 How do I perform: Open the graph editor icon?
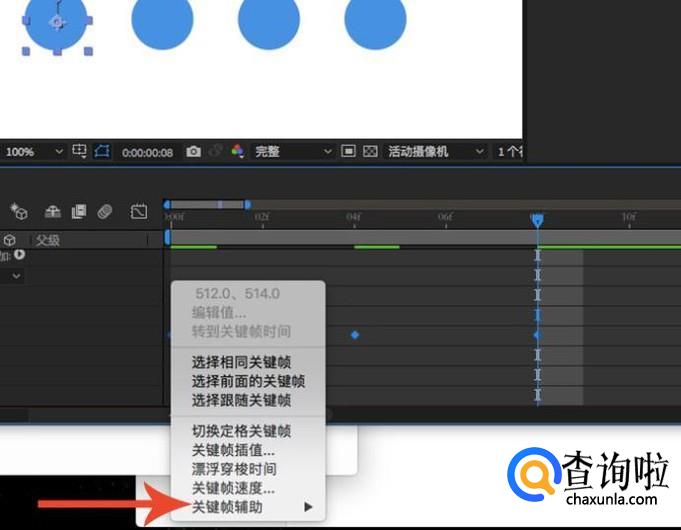(139, 211)
